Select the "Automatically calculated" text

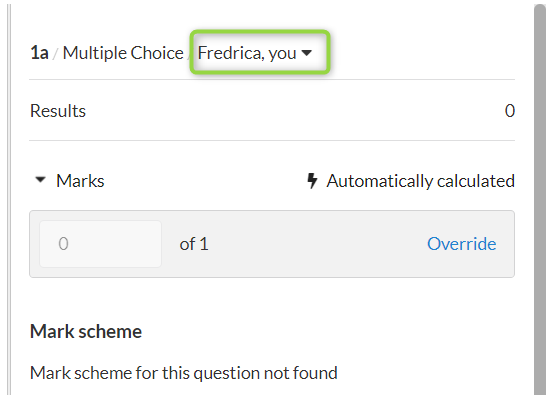coord(421,181)
